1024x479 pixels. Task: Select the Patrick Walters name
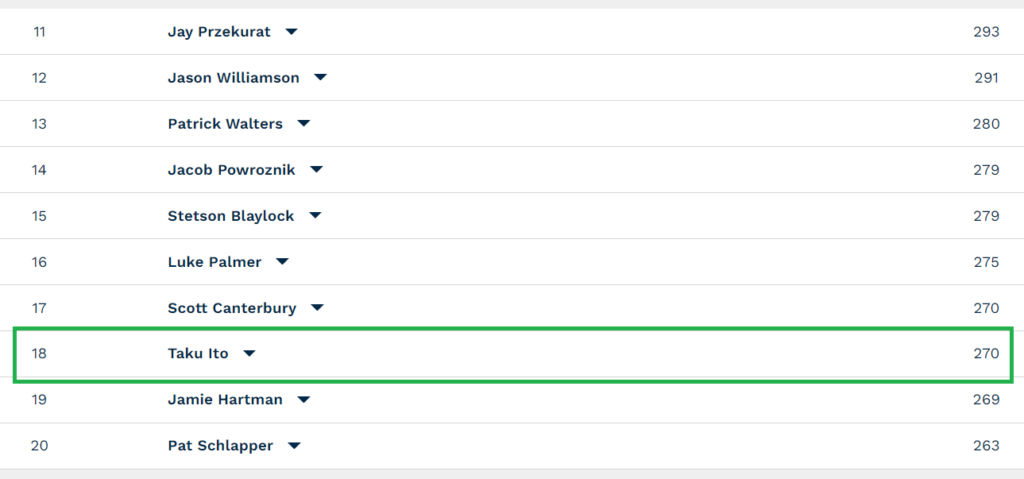pos(225,124)
